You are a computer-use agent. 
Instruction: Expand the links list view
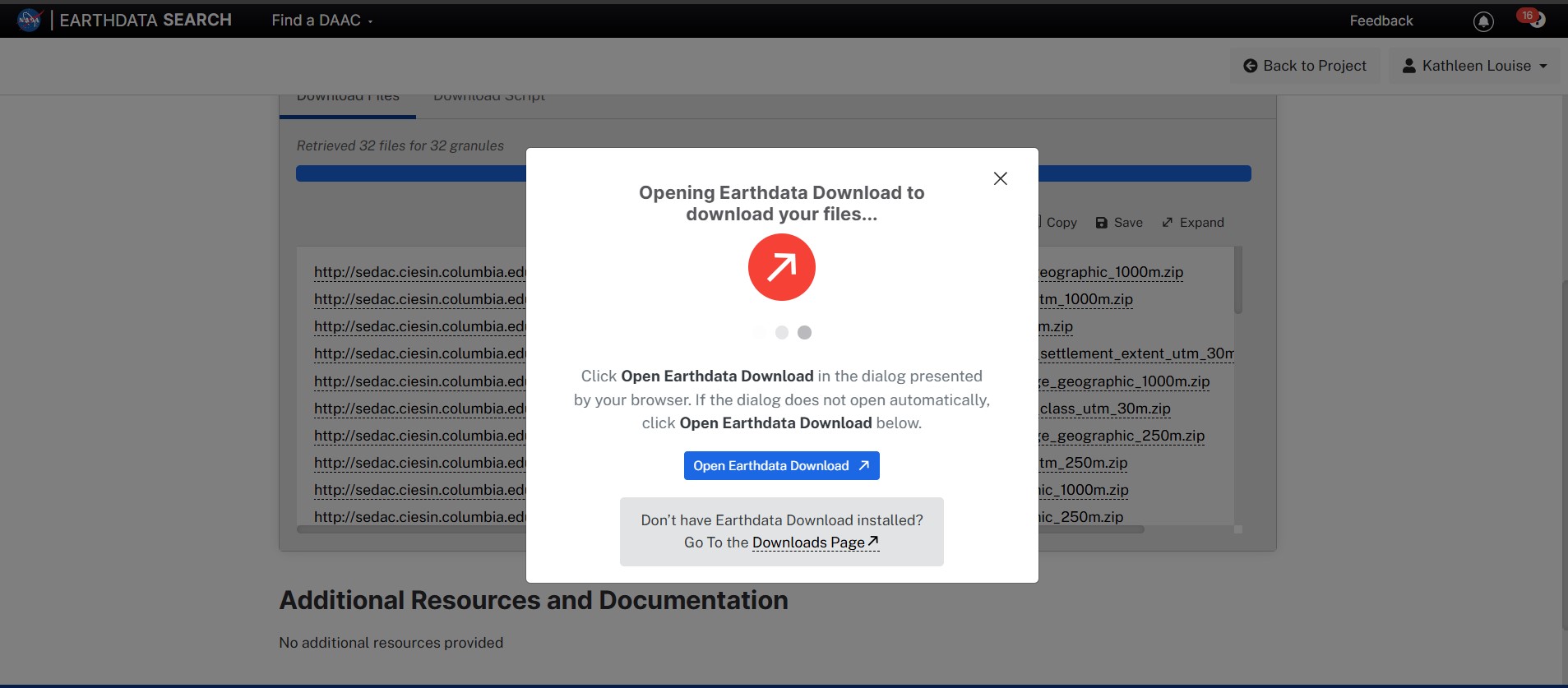[x=1193, y=223]
